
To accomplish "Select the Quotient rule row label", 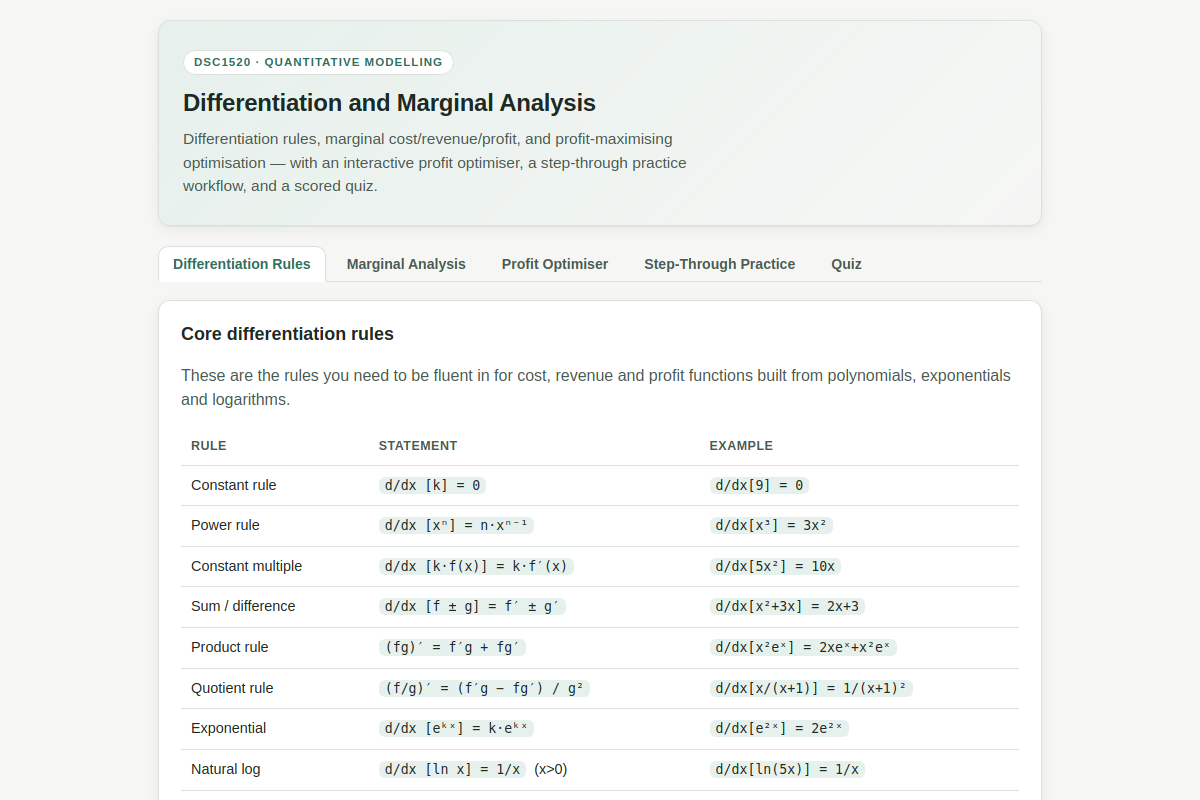I will pos(232,688).
